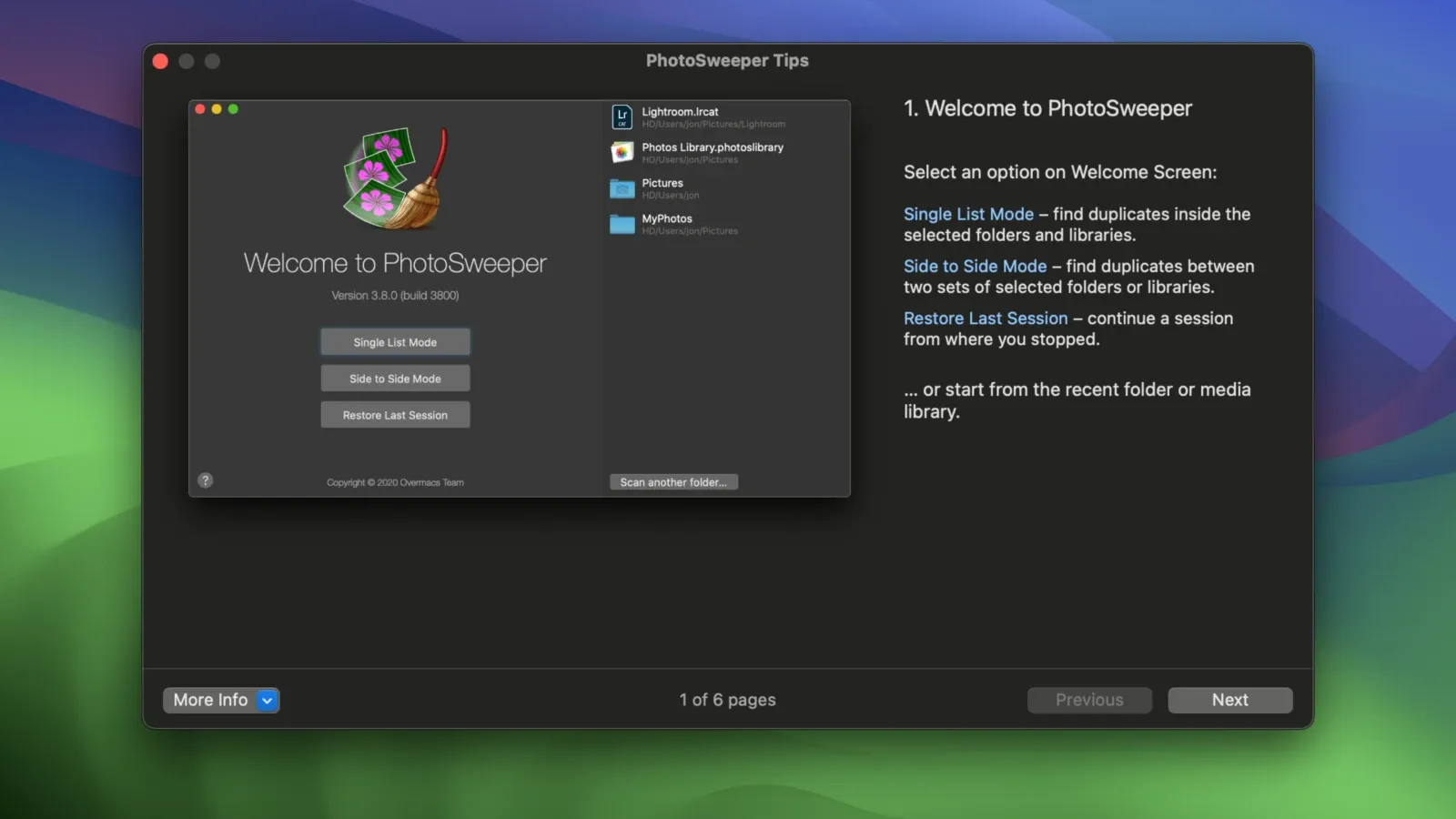The width and height of the screenshot is (1456, 819).
Task: Click the Lightroom.lrcat catalog icon
Action: coord(622,116)
